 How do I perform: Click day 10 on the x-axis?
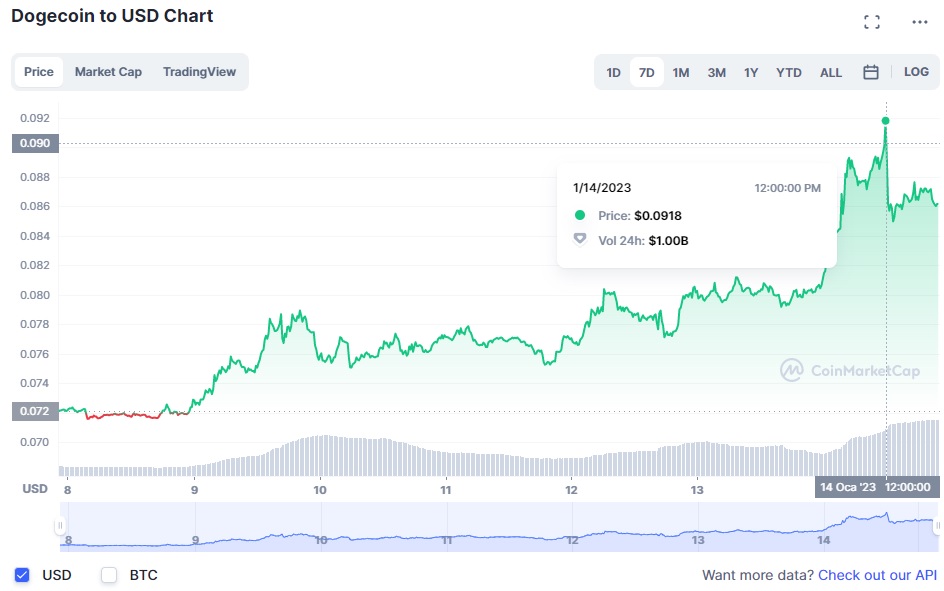click(320, 490)
